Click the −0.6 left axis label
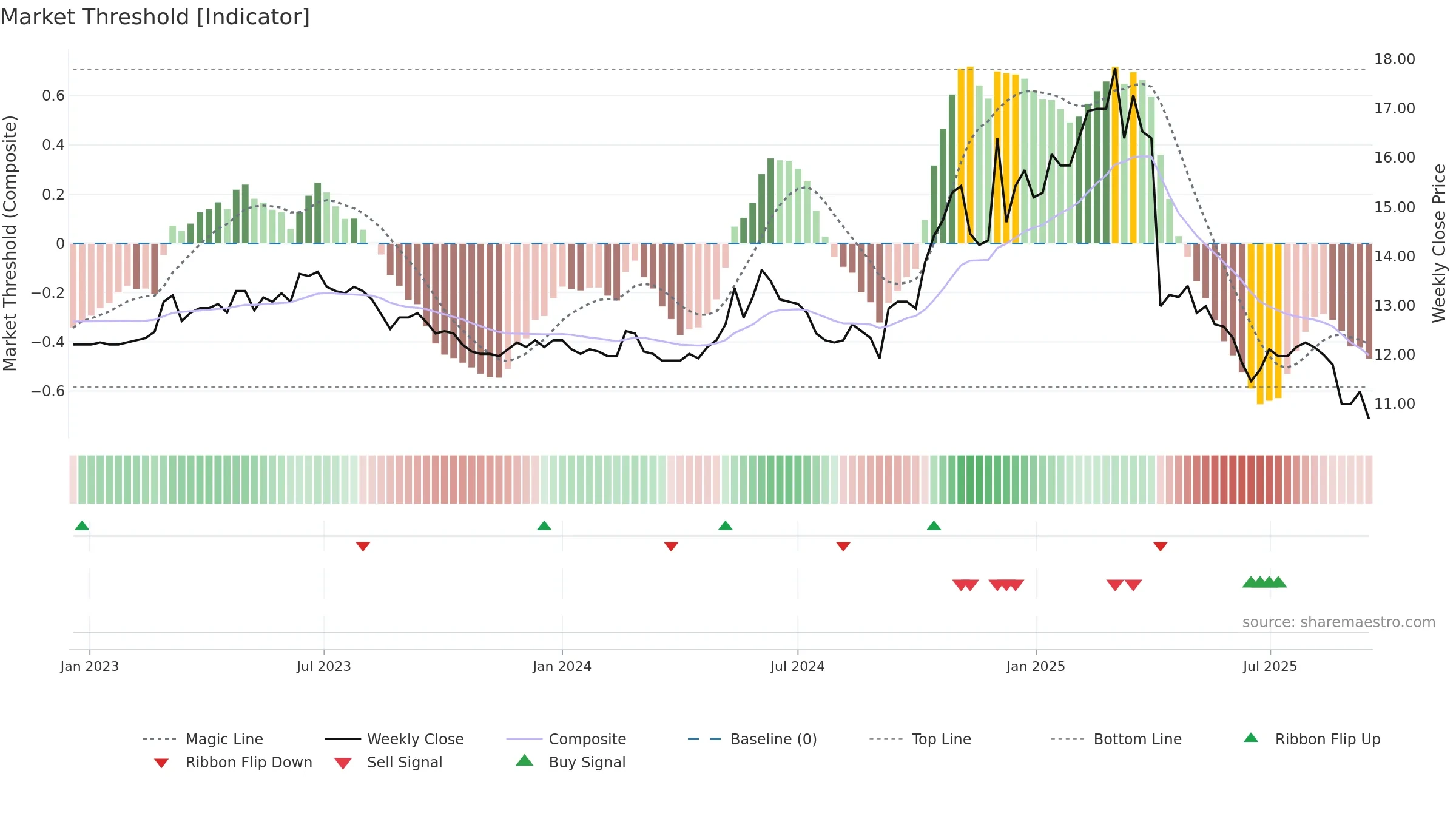1456x819 pixels. point(48,391)
